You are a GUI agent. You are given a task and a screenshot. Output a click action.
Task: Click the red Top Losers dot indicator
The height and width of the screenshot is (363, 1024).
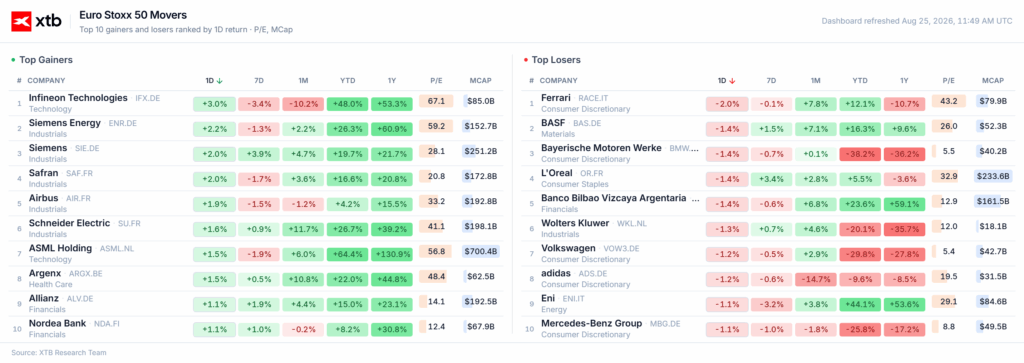tap(526, 60)
